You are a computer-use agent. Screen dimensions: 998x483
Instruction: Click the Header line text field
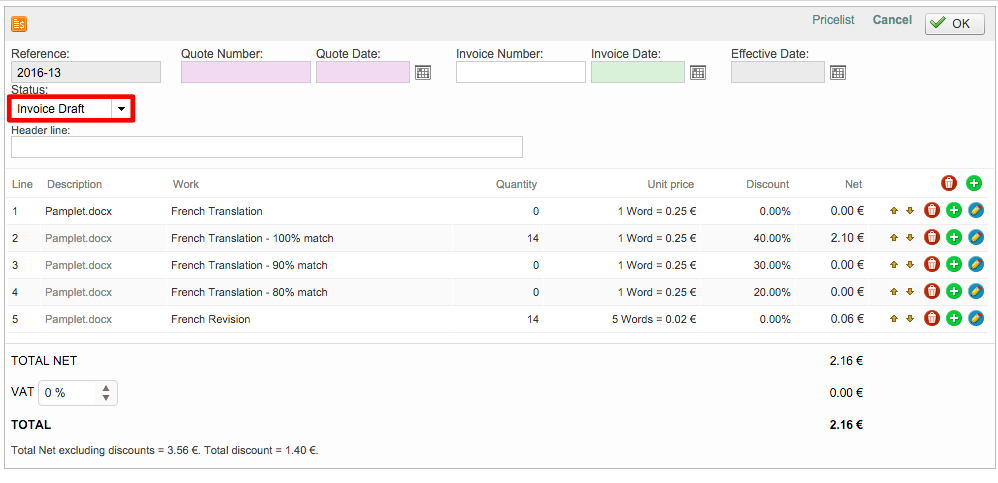tap(266, 147)
